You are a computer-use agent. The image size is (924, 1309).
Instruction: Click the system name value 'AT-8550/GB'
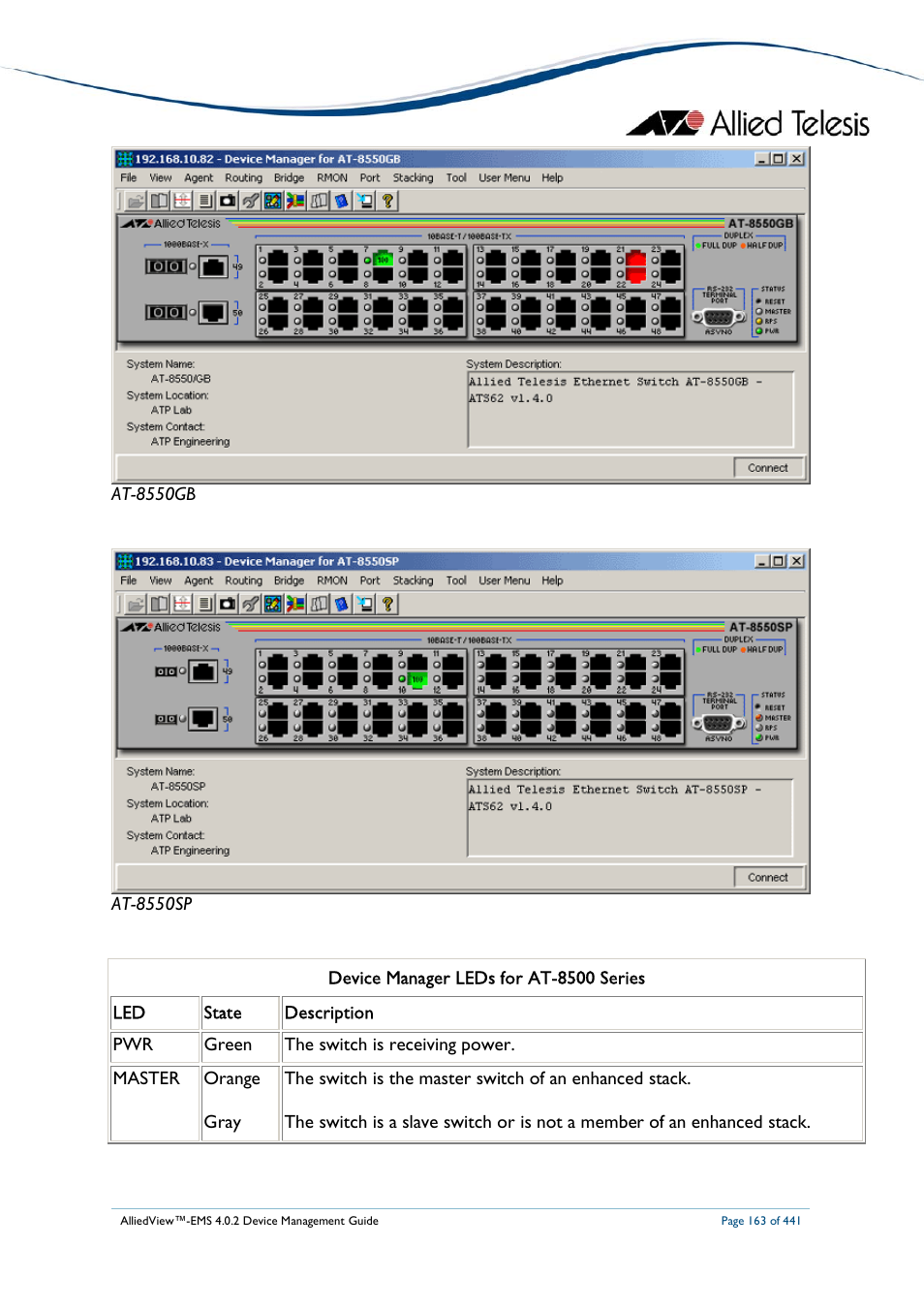(x=181, y=379)
